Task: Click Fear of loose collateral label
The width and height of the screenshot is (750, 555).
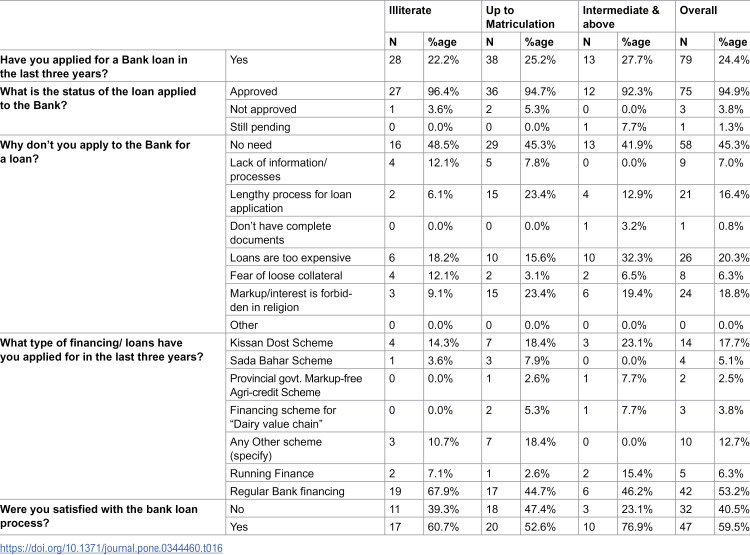Action: [286, 275]
